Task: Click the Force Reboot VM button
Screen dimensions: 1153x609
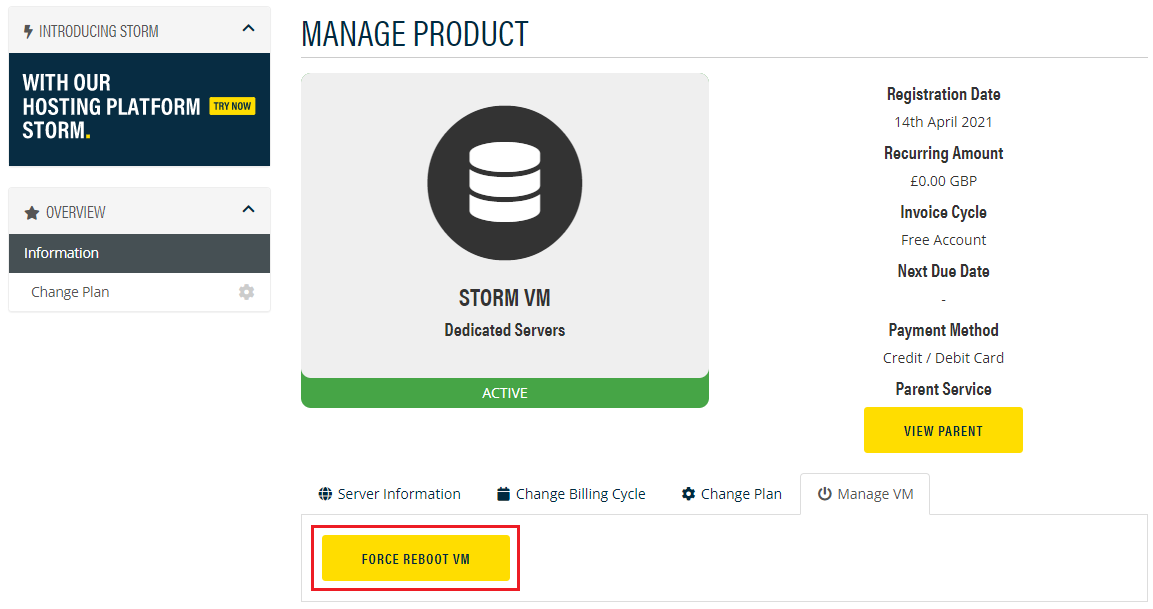Action: point(415,558)
